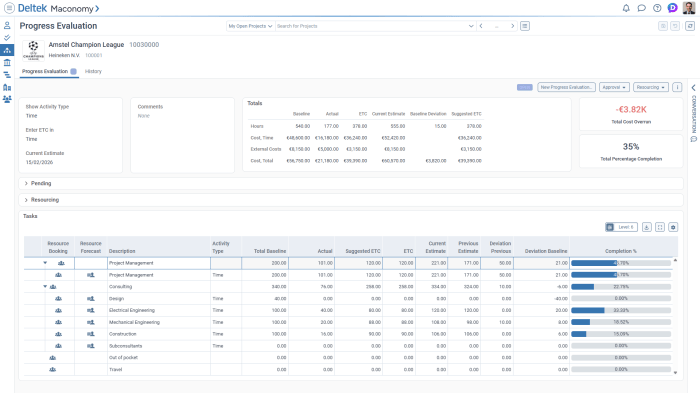Viewport: 700px width, 393px height.
Task: Click the Resource Booking icon in the Out of pocket row
Action: coord(52,358)
